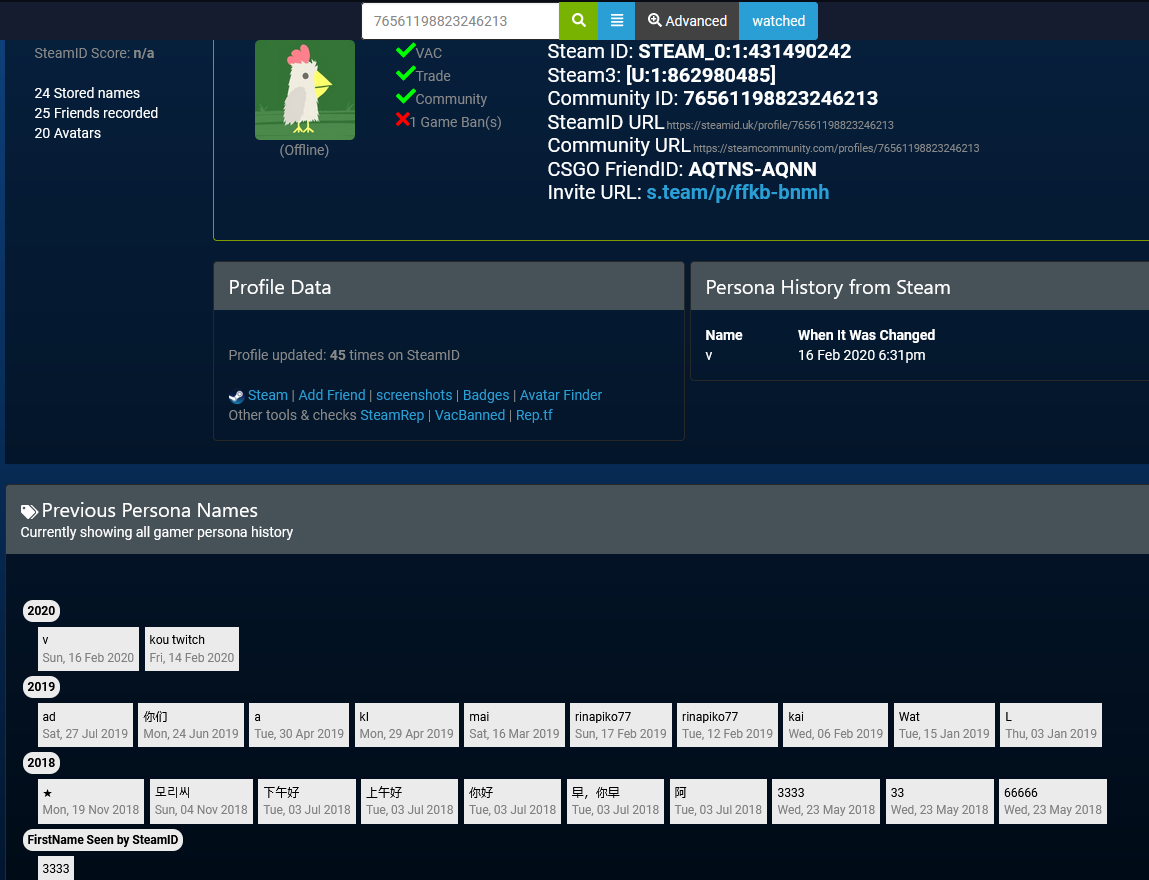Click persona name 'v' from 16 Feb 2020
Image resolution: width=1149 pixels, height=880 pixels.
(88, 648)
